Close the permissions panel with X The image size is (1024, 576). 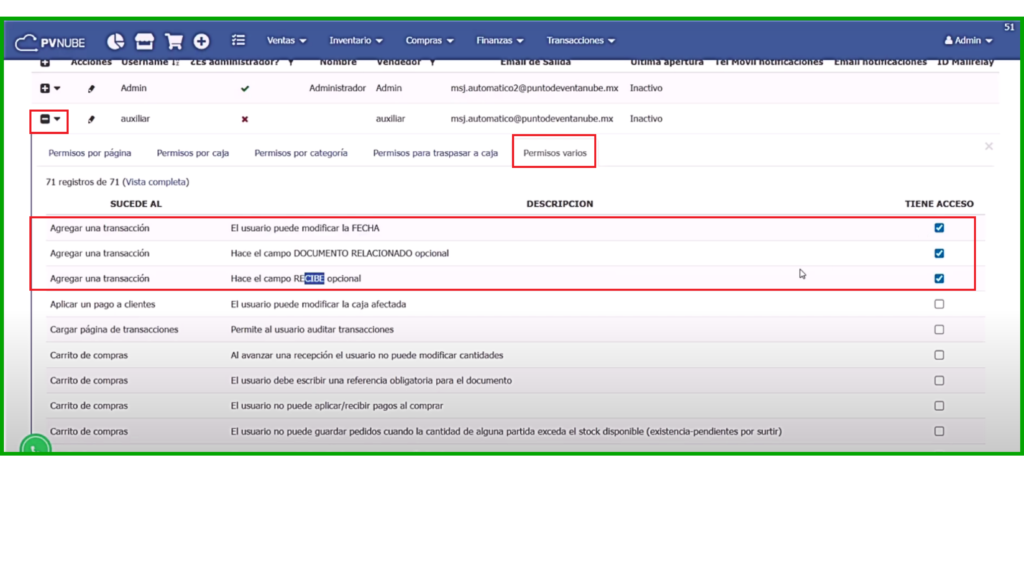[989, 147]
